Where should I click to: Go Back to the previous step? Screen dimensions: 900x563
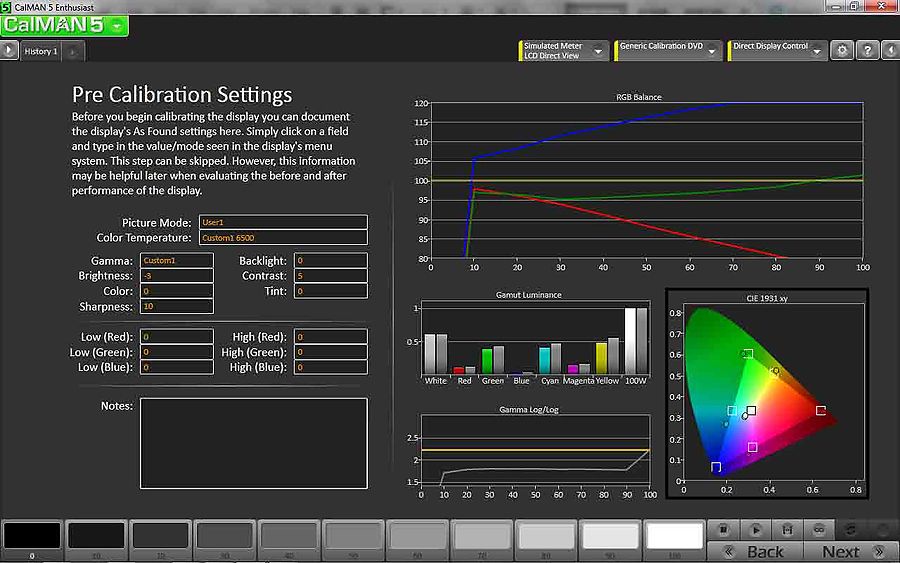tap(756, 552)
